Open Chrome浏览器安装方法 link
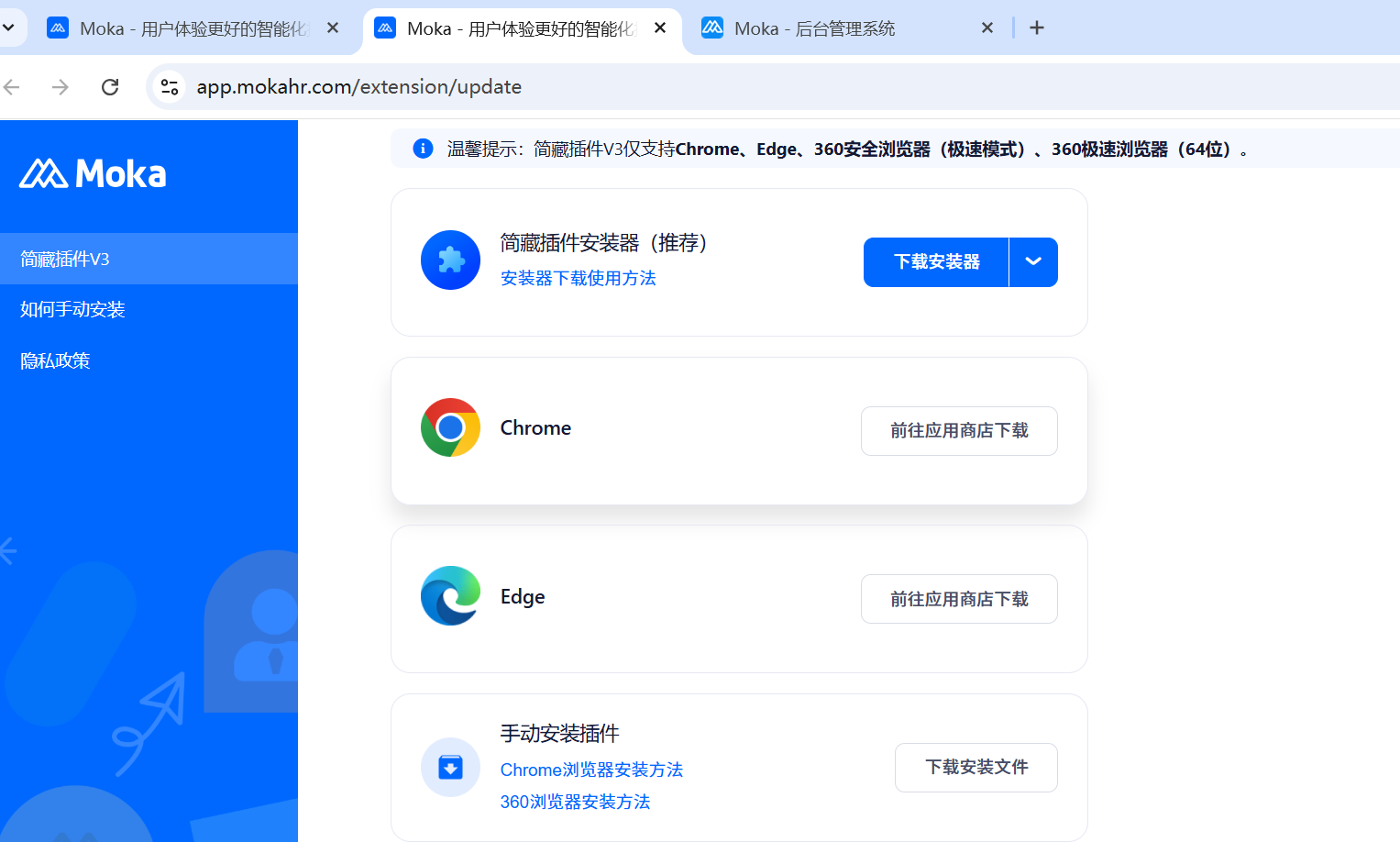 [x=591, y=770]
